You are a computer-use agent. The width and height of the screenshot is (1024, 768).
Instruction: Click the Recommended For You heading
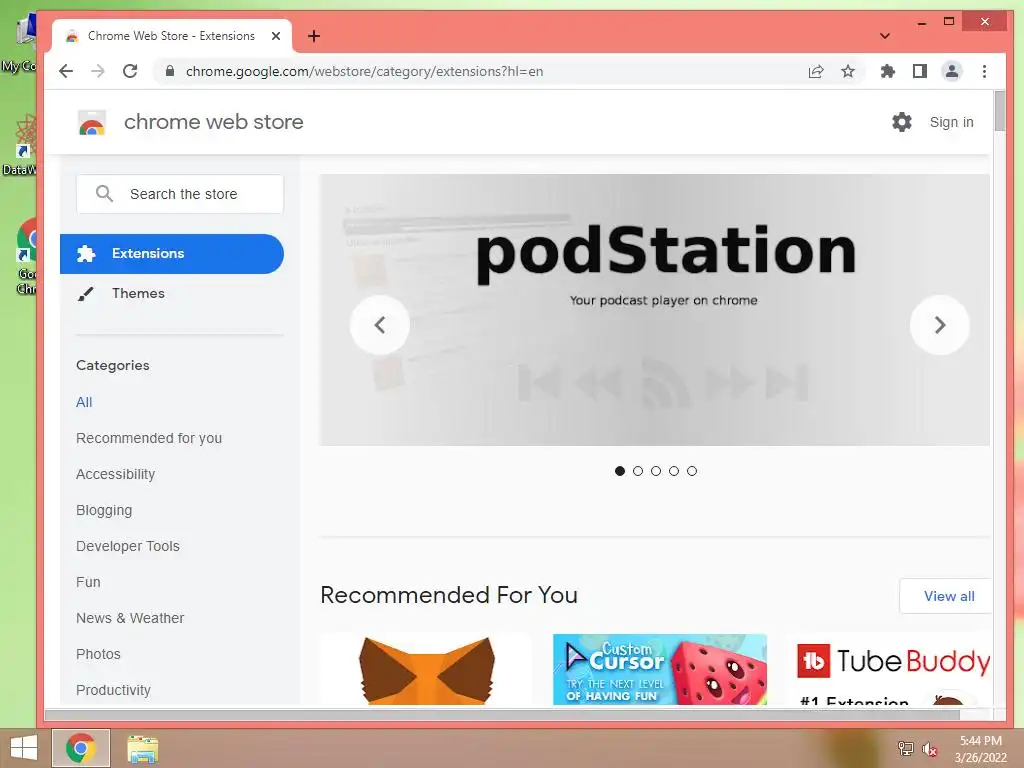[x=449, y=595]
